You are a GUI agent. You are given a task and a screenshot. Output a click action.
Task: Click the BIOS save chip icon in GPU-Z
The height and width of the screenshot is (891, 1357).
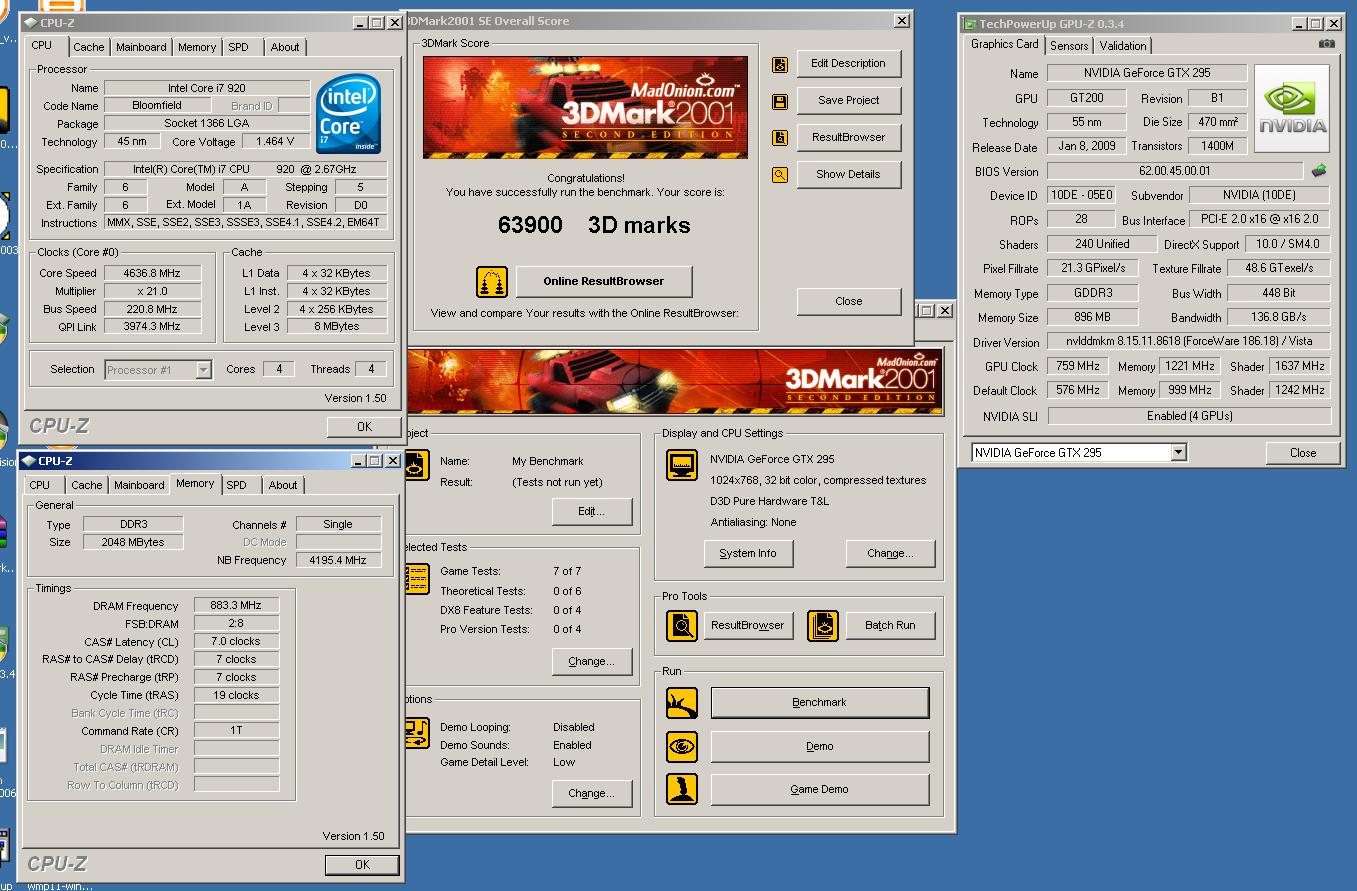pyautogui.click(x=1319, y=171)
